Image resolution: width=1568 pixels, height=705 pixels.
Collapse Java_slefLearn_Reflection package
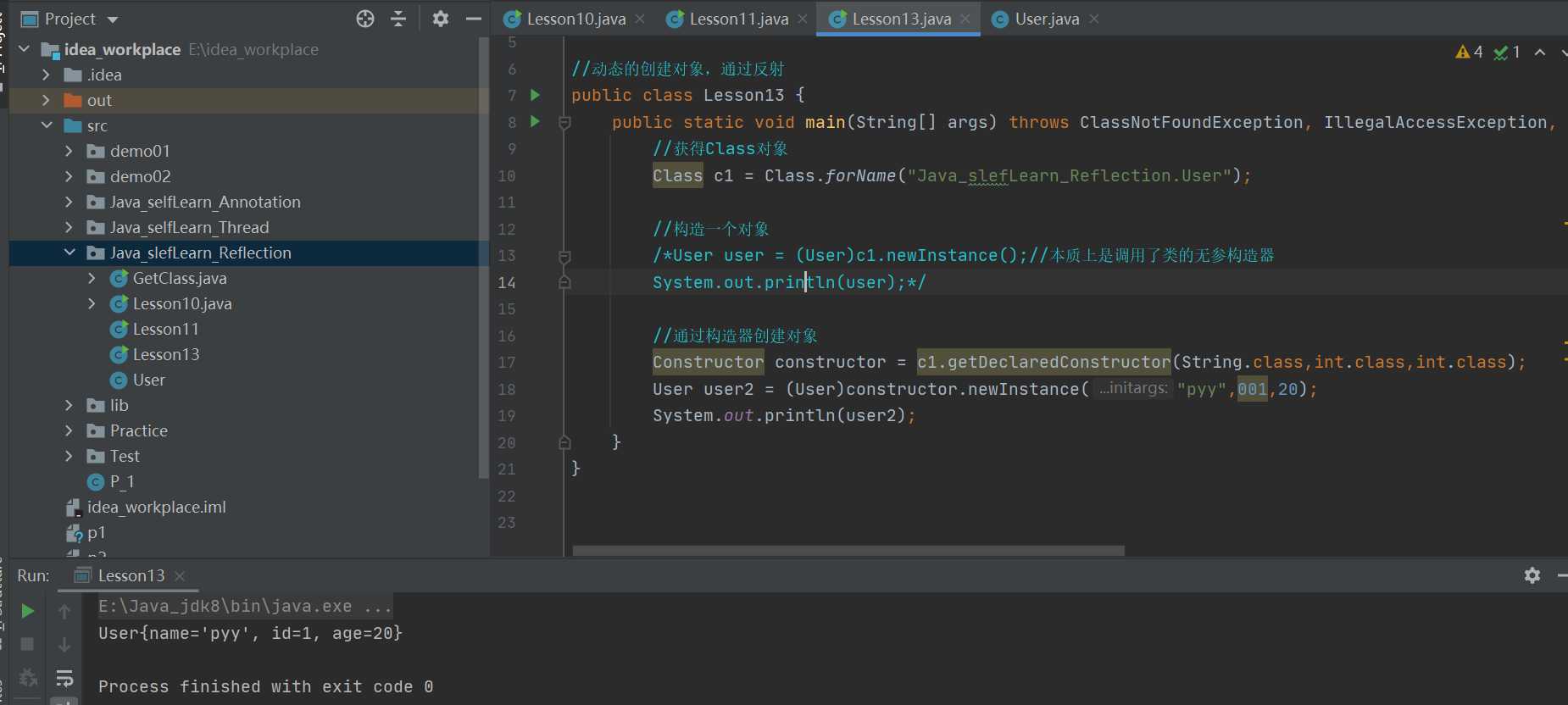point(70,253)
